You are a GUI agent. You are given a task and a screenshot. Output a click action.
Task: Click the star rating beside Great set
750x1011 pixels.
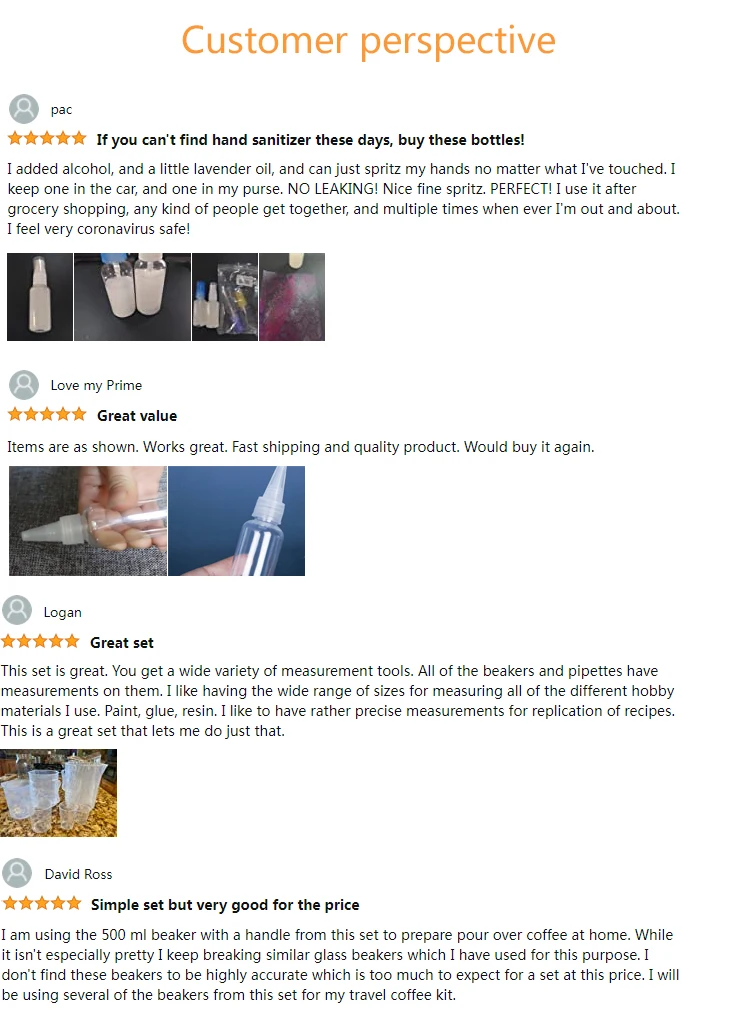[40, 642]
